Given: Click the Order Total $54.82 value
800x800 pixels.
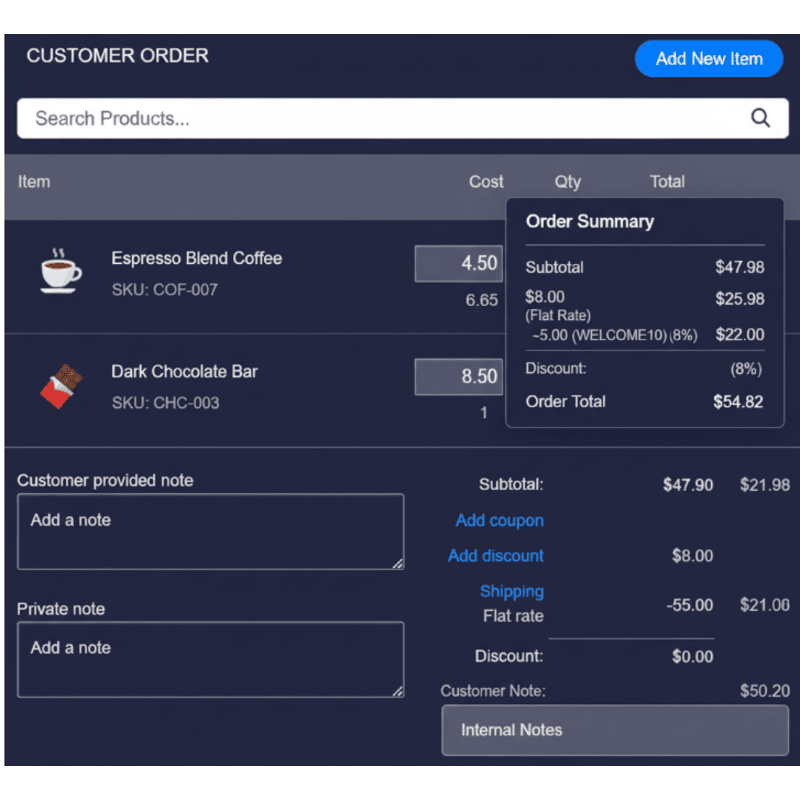Looking at the screenshot, I should 738,402.
